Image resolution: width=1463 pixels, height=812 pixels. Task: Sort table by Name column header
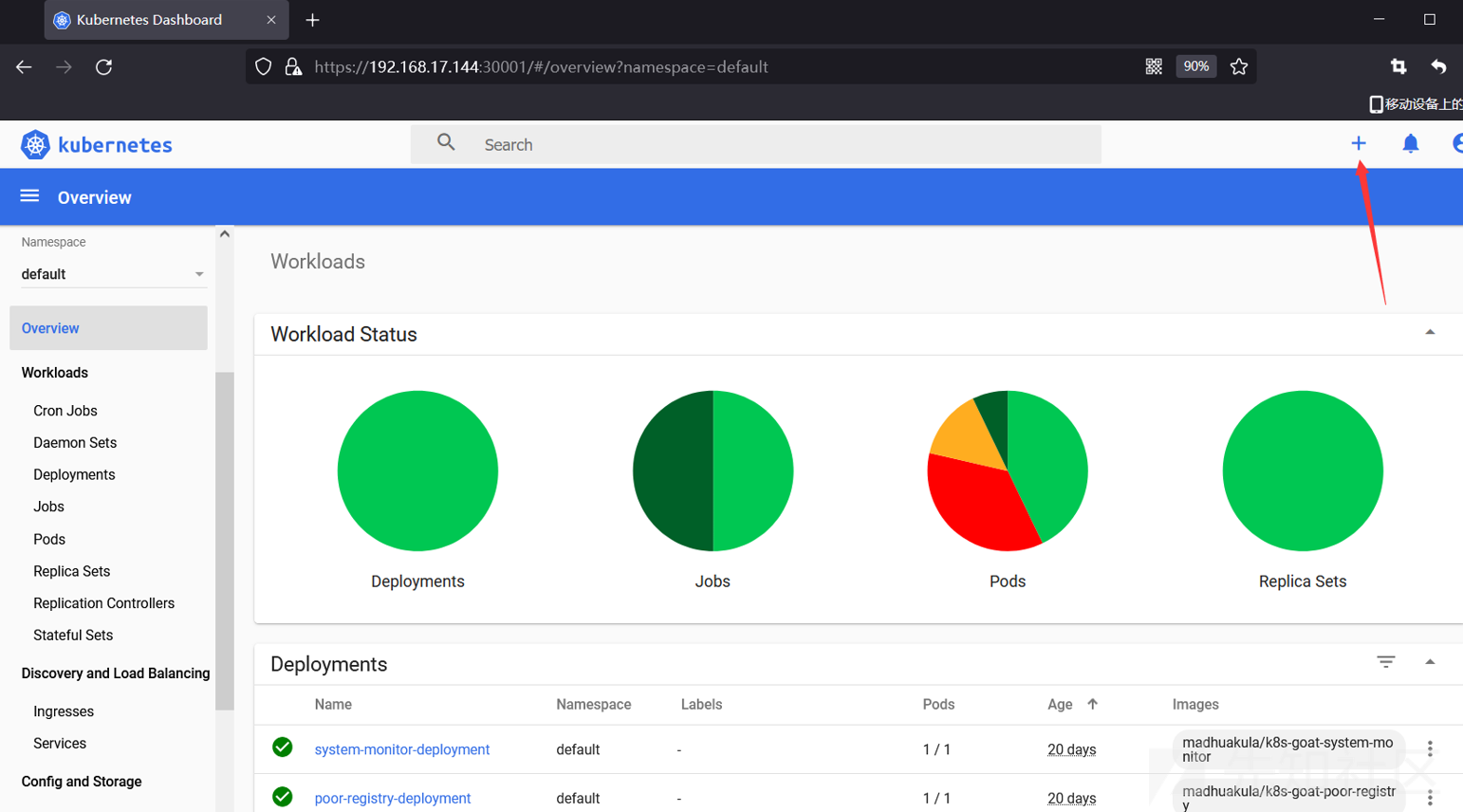[333, 705]
